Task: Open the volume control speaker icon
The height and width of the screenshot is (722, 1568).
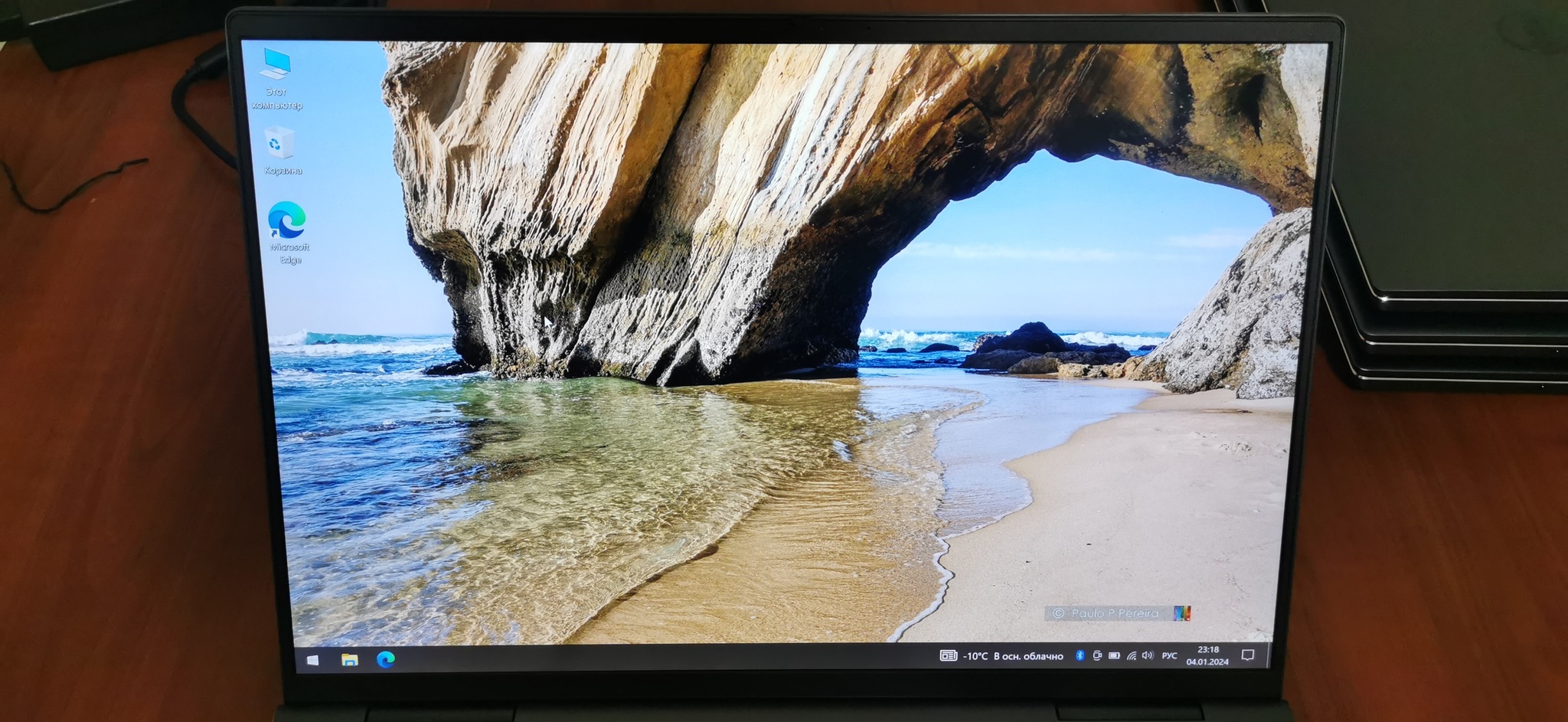Action: coord(1148,655)
